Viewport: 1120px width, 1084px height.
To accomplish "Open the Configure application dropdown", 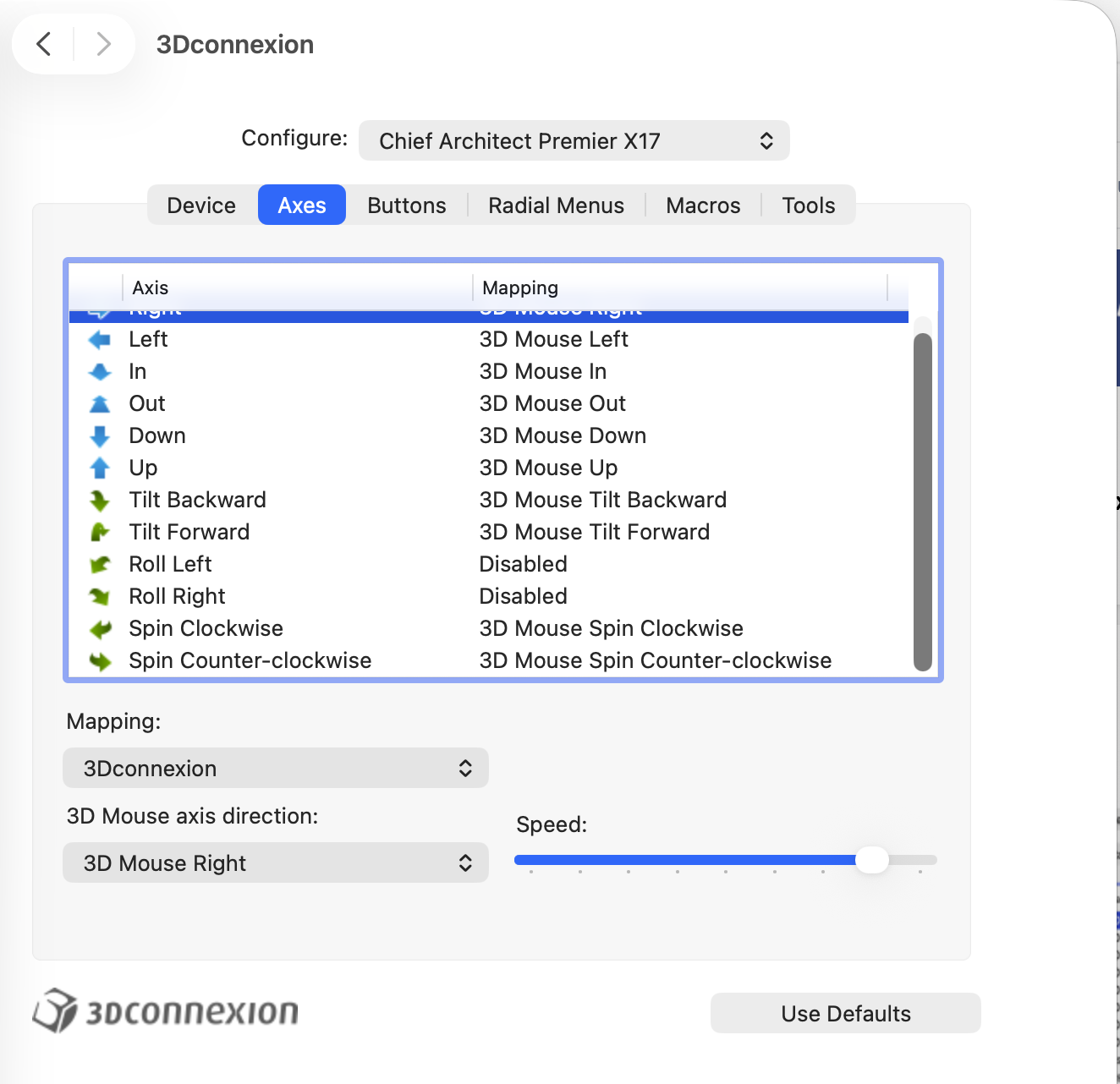I will coord(574,140).
